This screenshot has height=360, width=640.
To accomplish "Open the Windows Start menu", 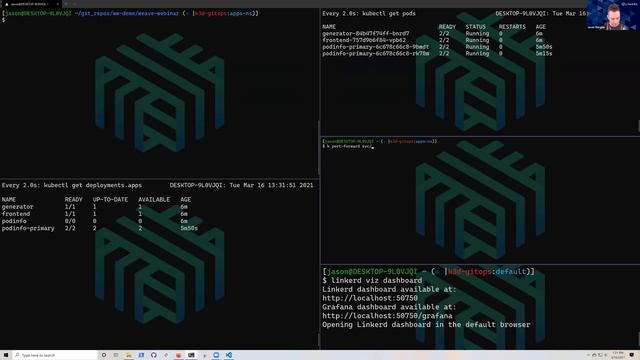I will click(x=6, y=355).
